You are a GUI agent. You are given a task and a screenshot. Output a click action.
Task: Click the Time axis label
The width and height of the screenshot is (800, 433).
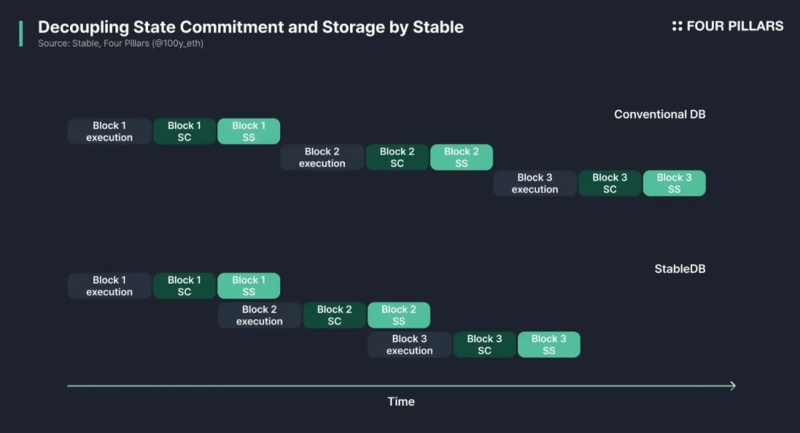coord(401,402)
